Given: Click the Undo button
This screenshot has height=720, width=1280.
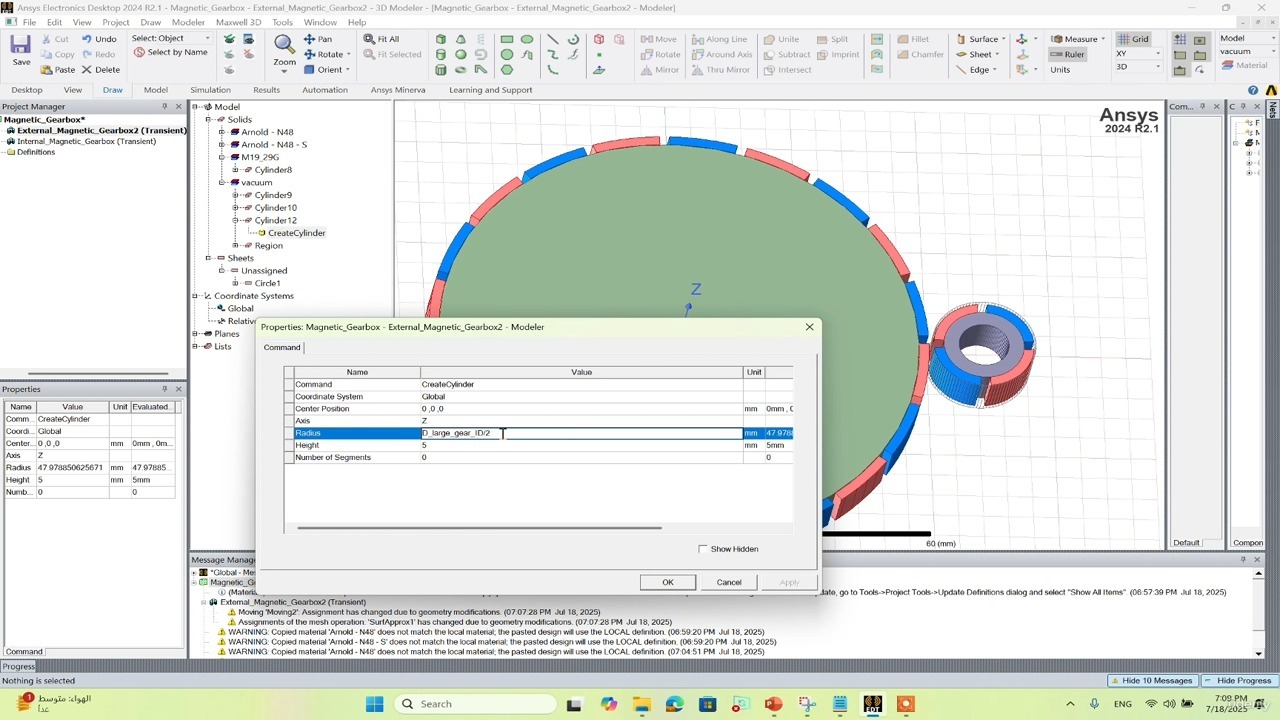Looking at the screenshot, I should click(99, 39).
